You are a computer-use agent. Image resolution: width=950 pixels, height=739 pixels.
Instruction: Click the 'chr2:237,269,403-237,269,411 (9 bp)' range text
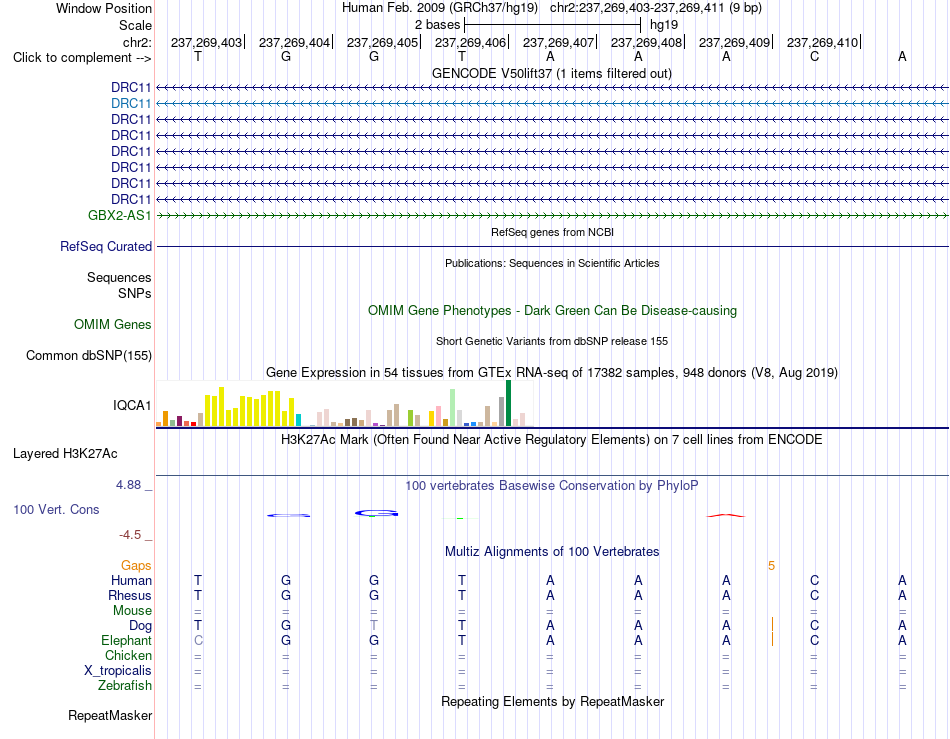(656, 8)
